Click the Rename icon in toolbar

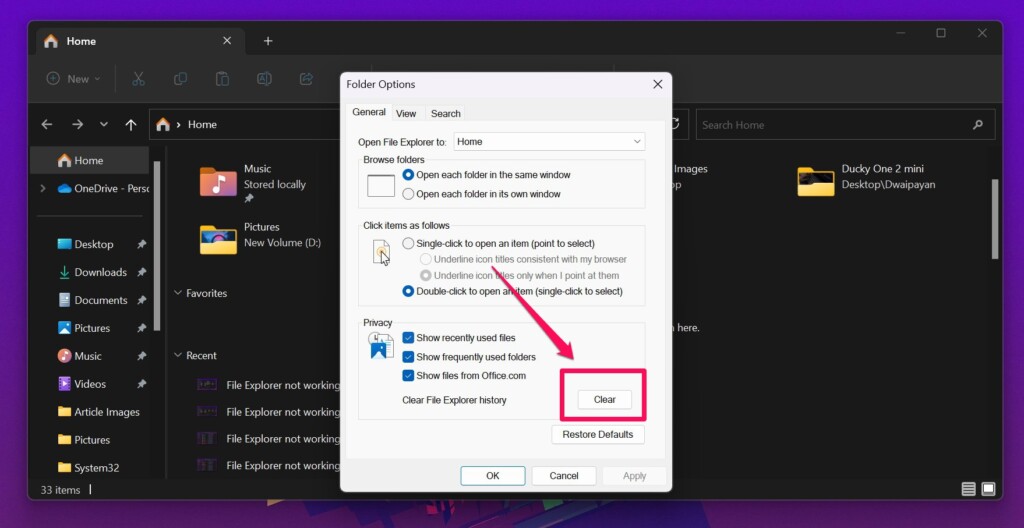(x=264, y=79)
